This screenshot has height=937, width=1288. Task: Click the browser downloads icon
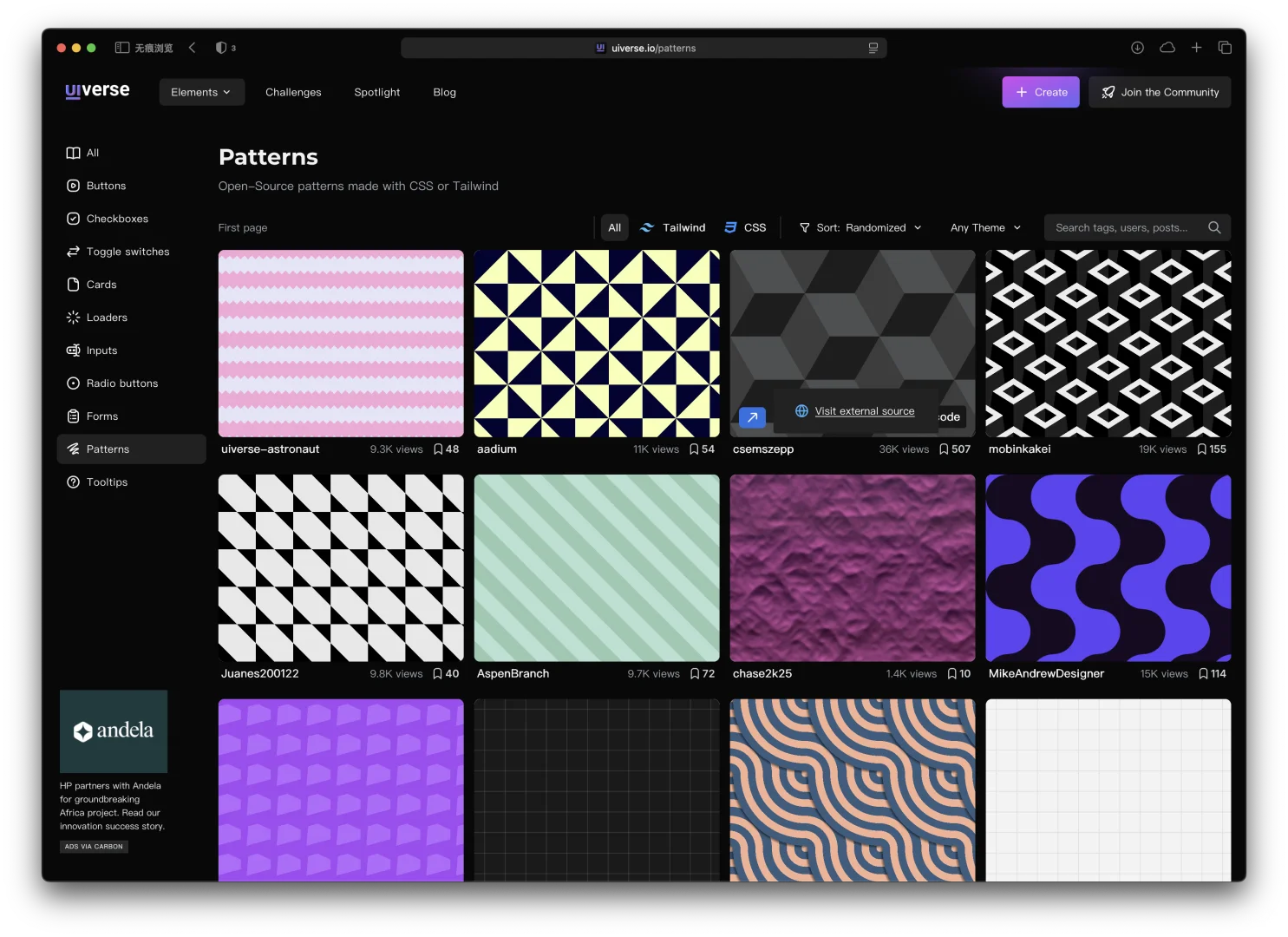1137,48
